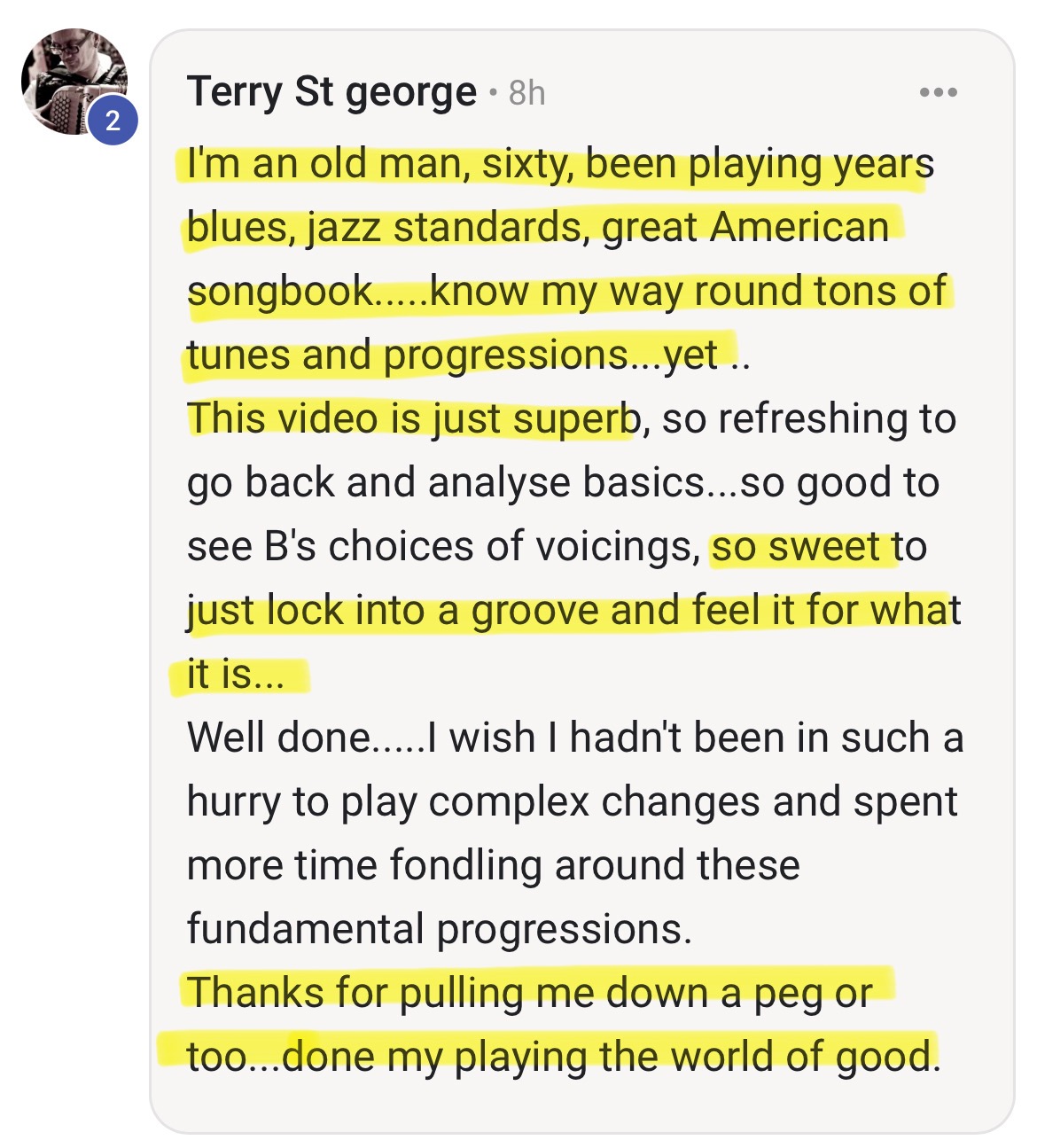1037x1148 pixels.
Task: Click the line "go back and analyse basics"
Action: (445, 483)
